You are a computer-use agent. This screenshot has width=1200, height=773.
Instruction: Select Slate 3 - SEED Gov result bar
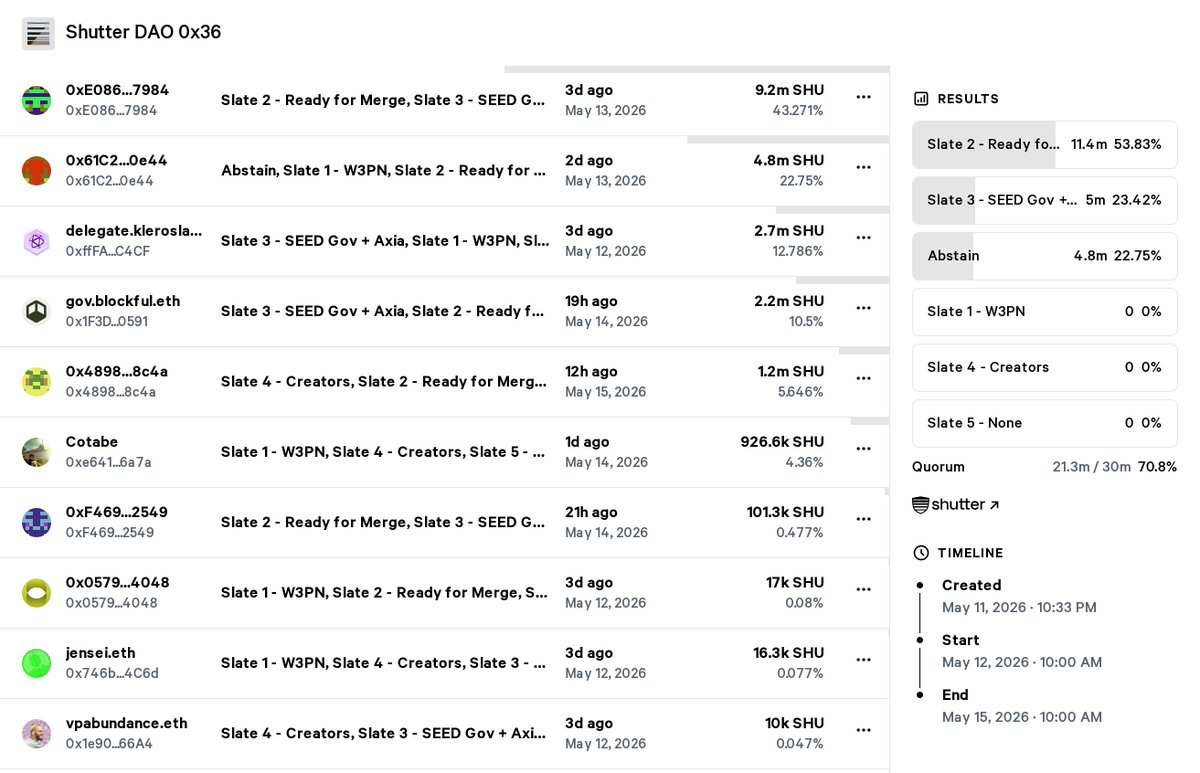[x=1045, y=200]
